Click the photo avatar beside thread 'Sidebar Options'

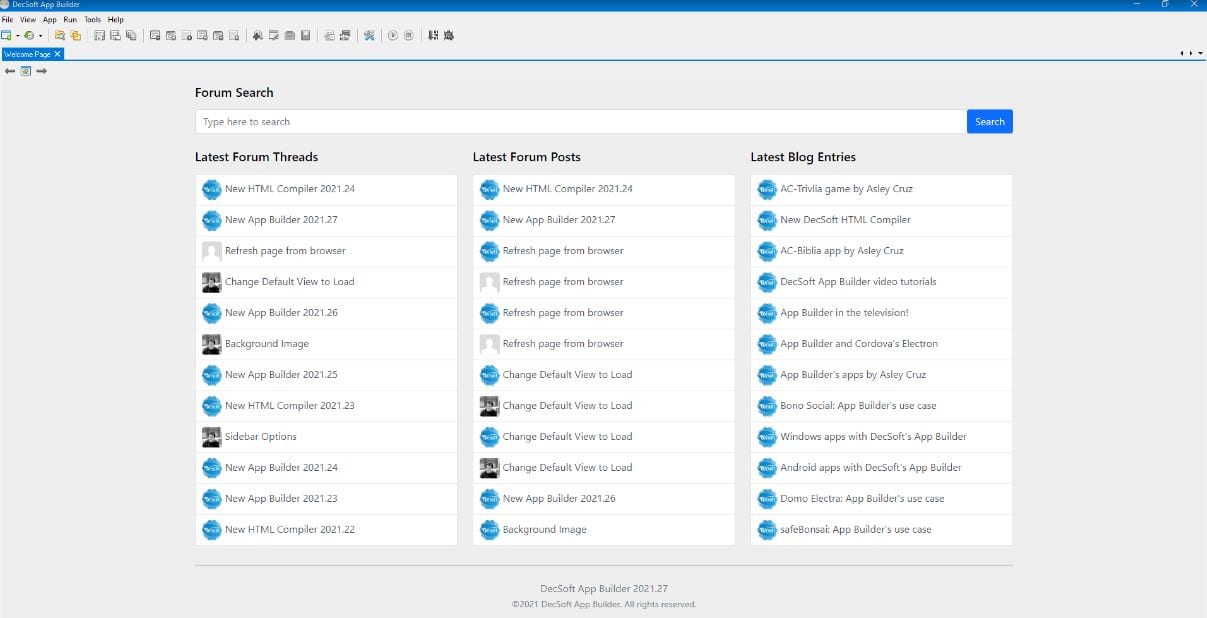[x=211, y=437]
